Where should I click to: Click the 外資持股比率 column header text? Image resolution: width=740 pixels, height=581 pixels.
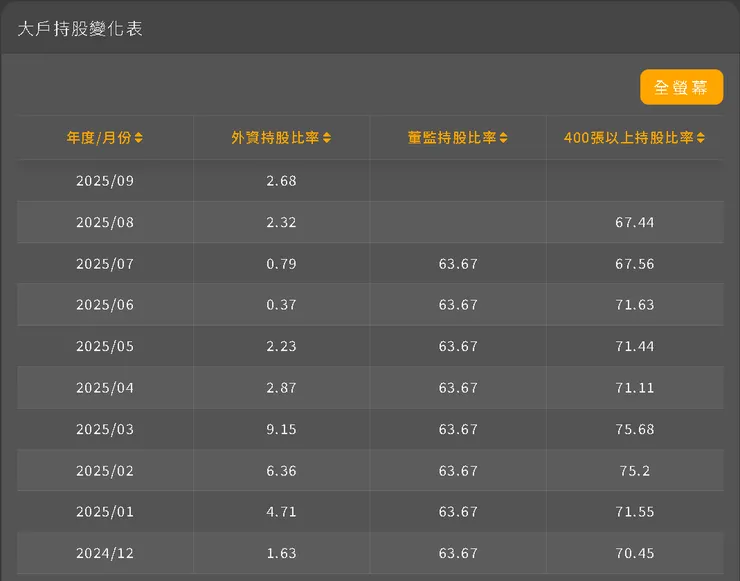pyautogui.click(x=275, y=138)
